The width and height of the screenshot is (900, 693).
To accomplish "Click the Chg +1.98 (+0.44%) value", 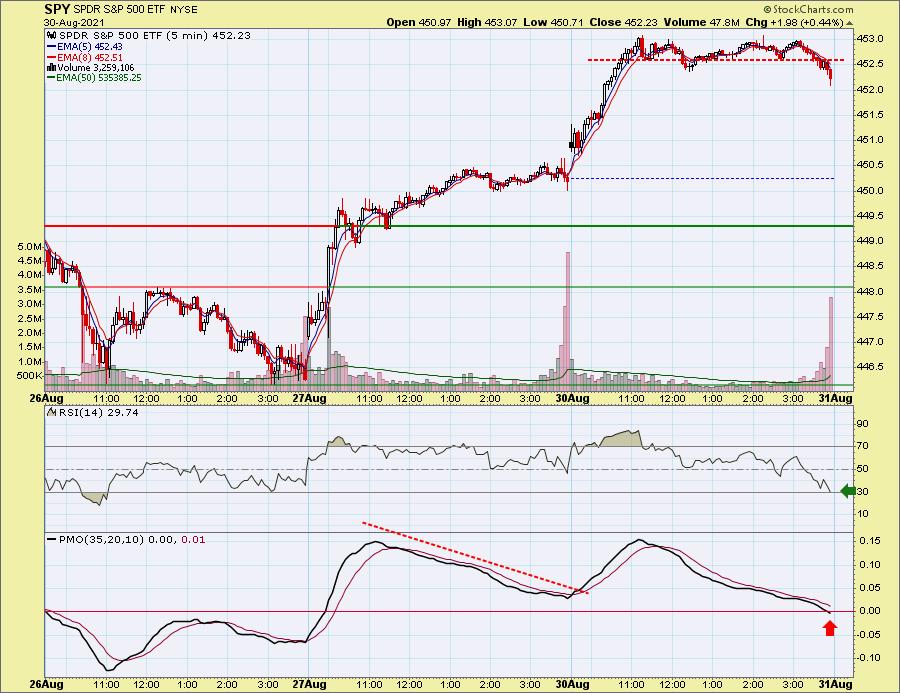I will click(794, 22).
